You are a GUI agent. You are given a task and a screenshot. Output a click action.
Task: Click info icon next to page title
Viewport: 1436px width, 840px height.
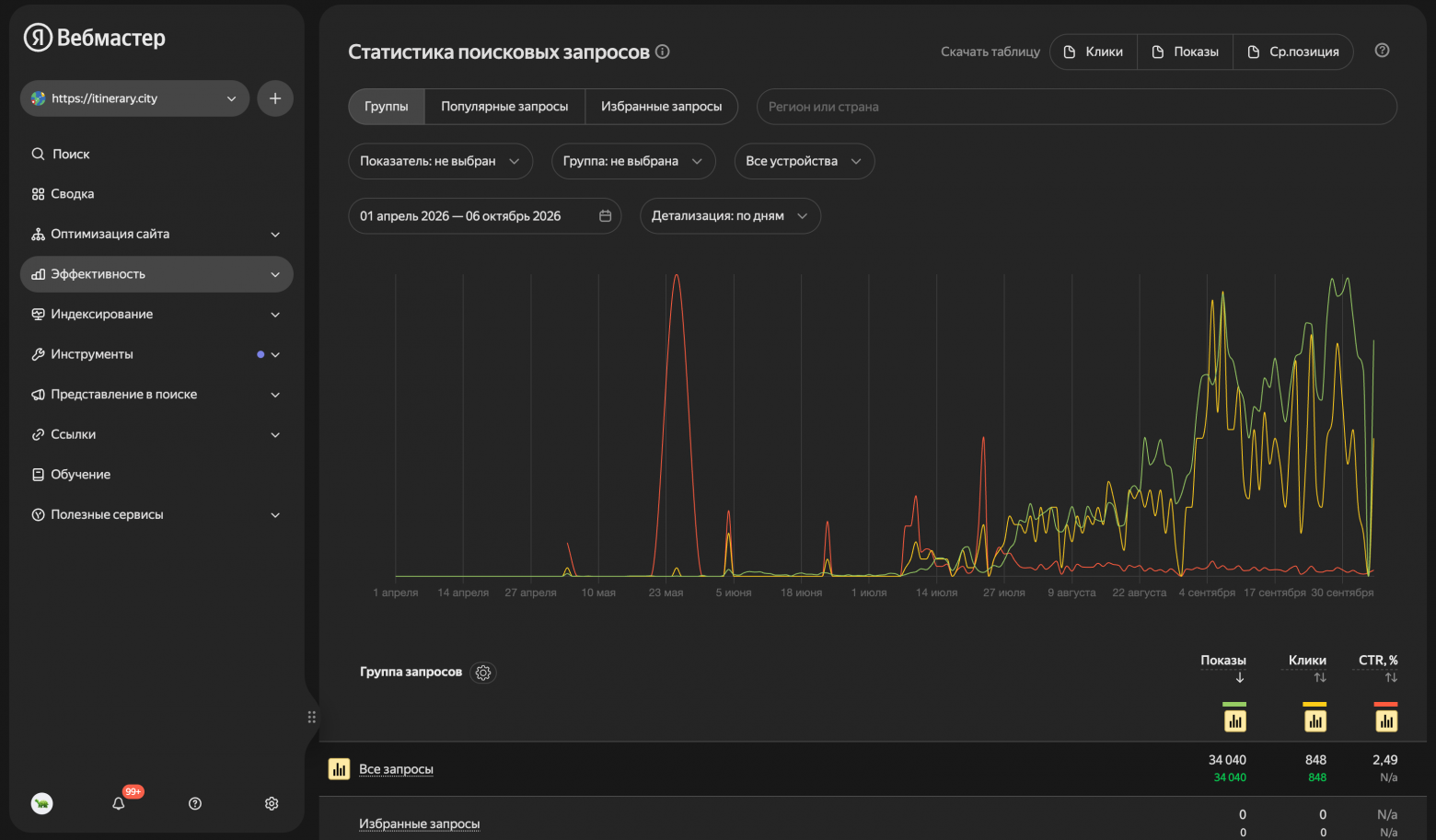coord(662,52)
